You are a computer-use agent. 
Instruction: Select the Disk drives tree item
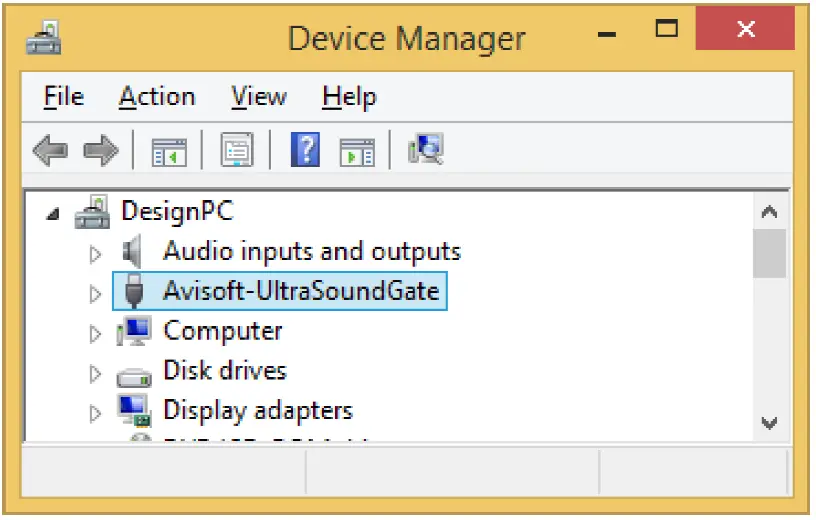coord(224,371)
